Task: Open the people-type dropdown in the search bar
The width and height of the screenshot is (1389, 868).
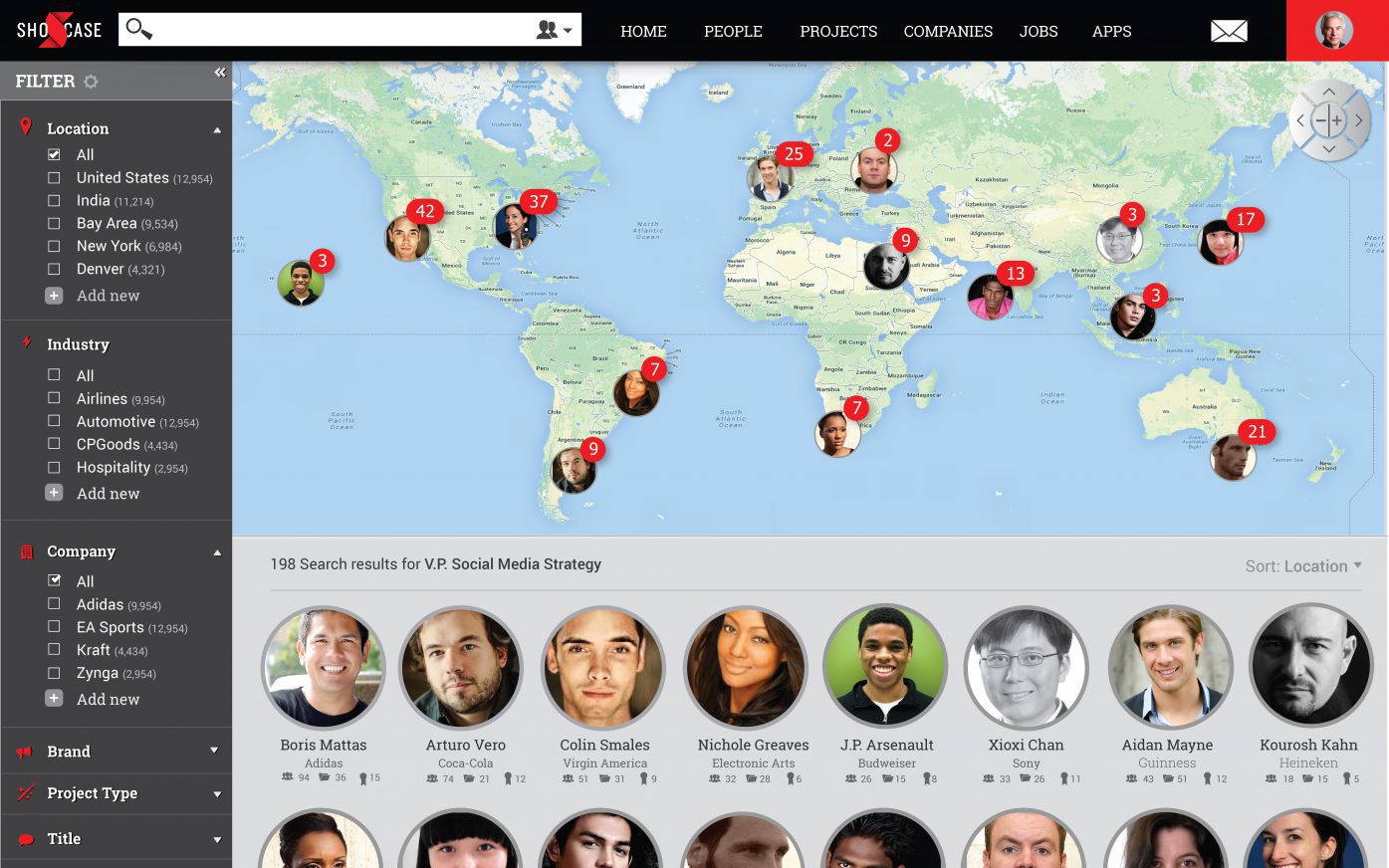Action: [555, 30]
